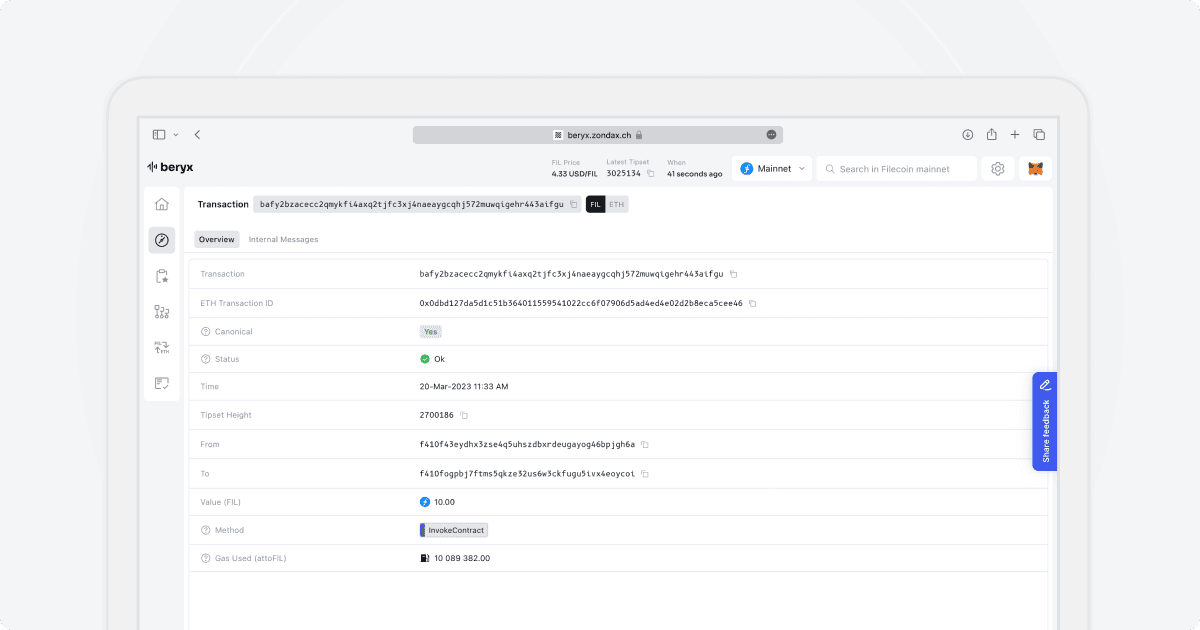Switch transaction hash format to ETH
Viewport: 1200px width, 630px height.
(x=617, y=204)
